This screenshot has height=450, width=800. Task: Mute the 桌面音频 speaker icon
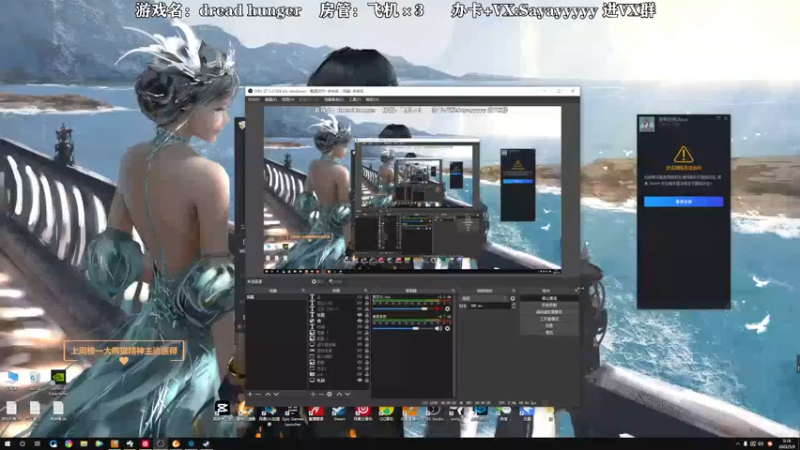click(x=438, y=329)
